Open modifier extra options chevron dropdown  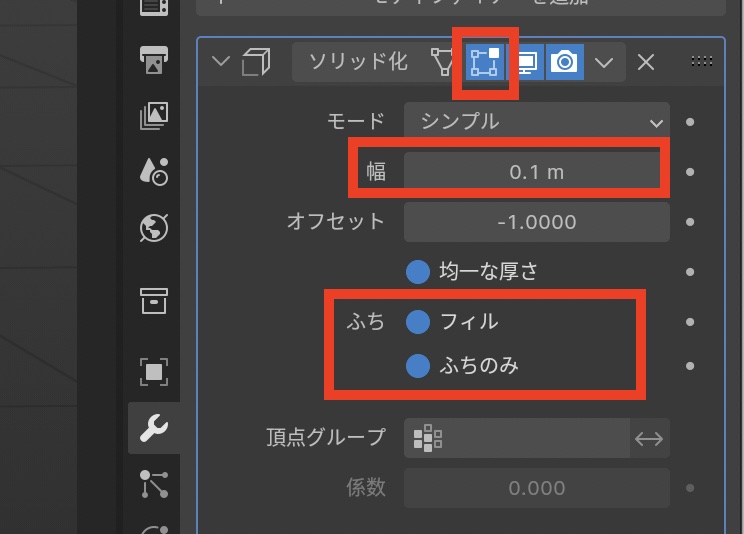(x=604, y=62)
